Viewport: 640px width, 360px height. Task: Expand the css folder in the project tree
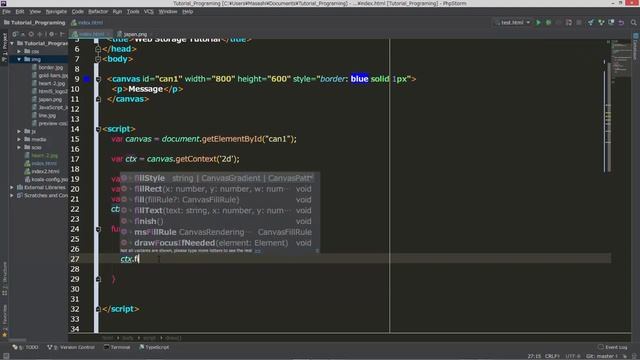click(19, 51)
